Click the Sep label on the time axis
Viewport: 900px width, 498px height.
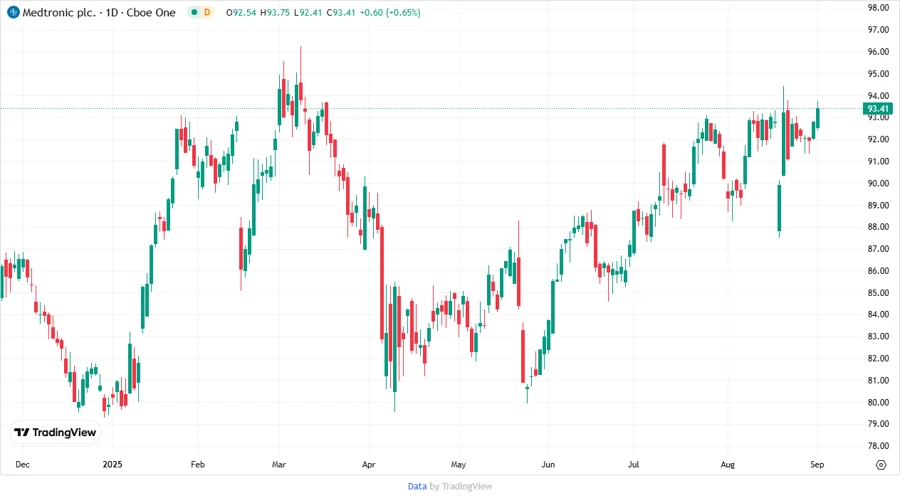(817, 465)
